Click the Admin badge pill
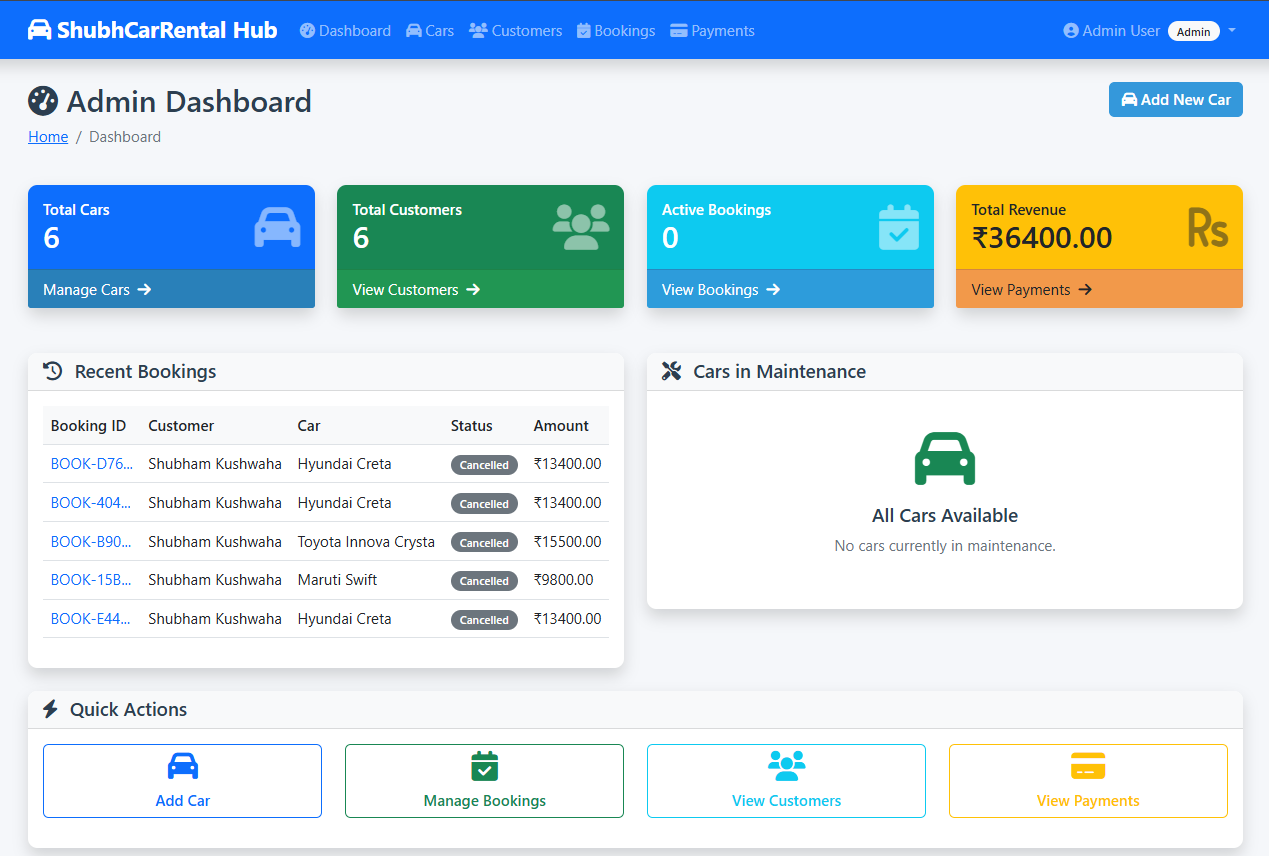The image size is (1269, 856). click(x=1194, y=31)
